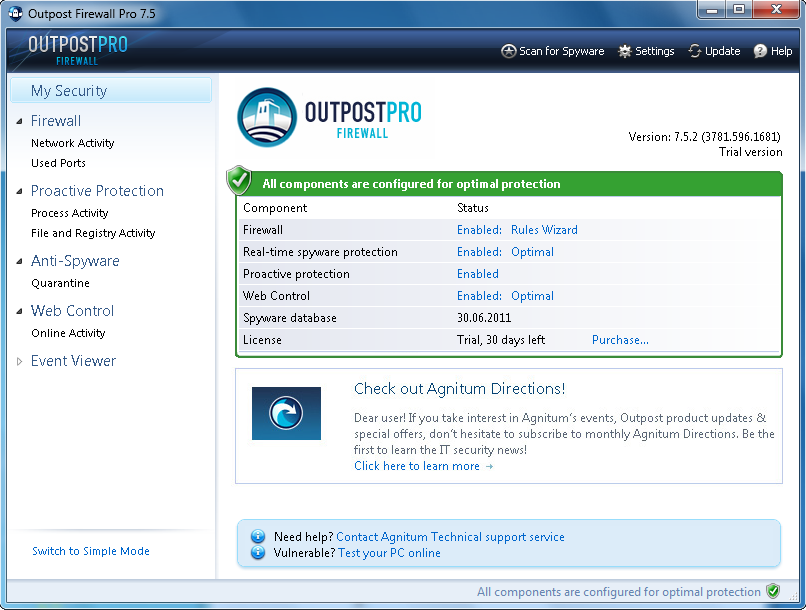Click the green checkmark shield above components list

pos(237,181)
